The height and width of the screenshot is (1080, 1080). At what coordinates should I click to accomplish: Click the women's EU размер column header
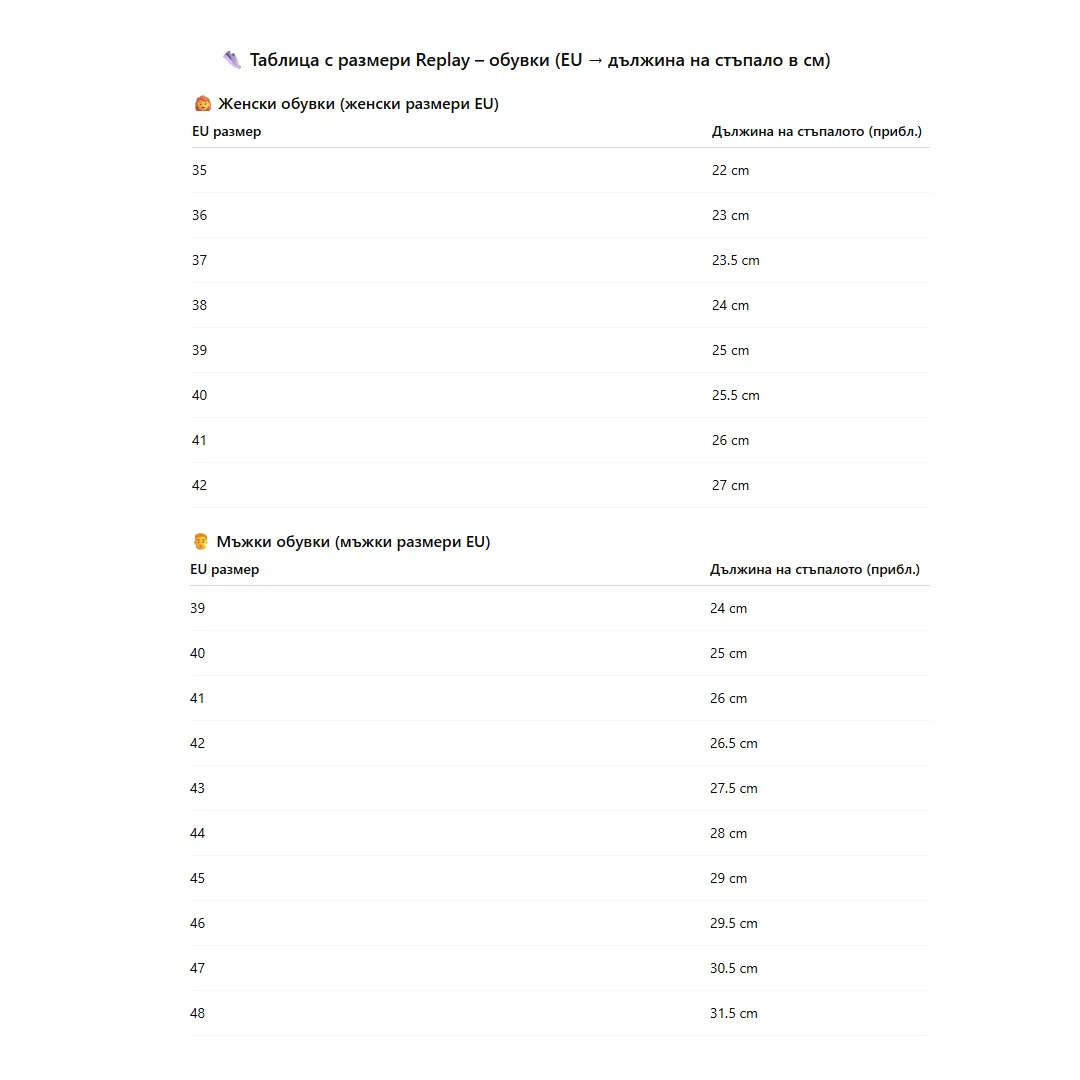226,131
